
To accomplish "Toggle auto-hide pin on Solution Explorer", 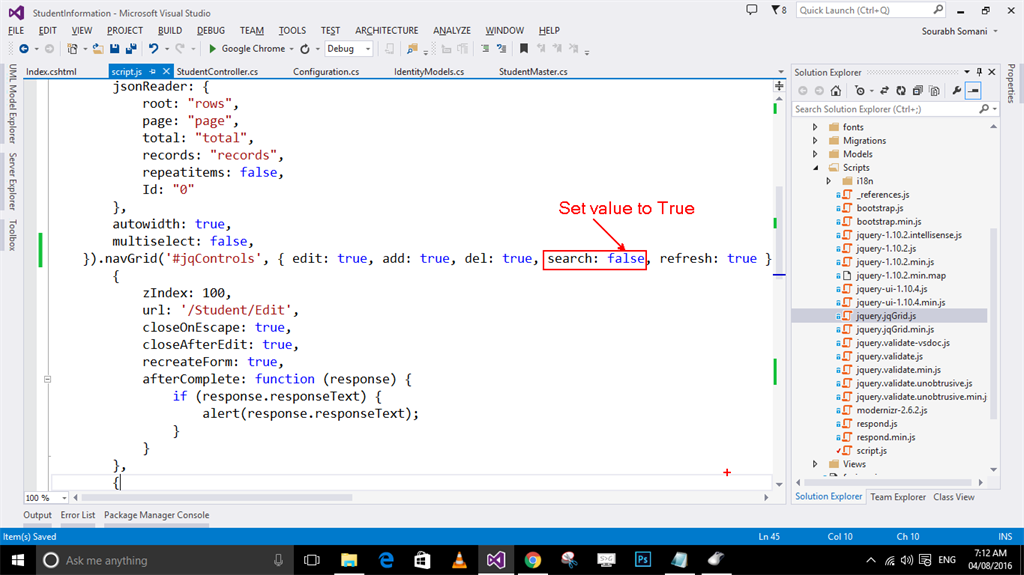I will (x=979, y=72).
